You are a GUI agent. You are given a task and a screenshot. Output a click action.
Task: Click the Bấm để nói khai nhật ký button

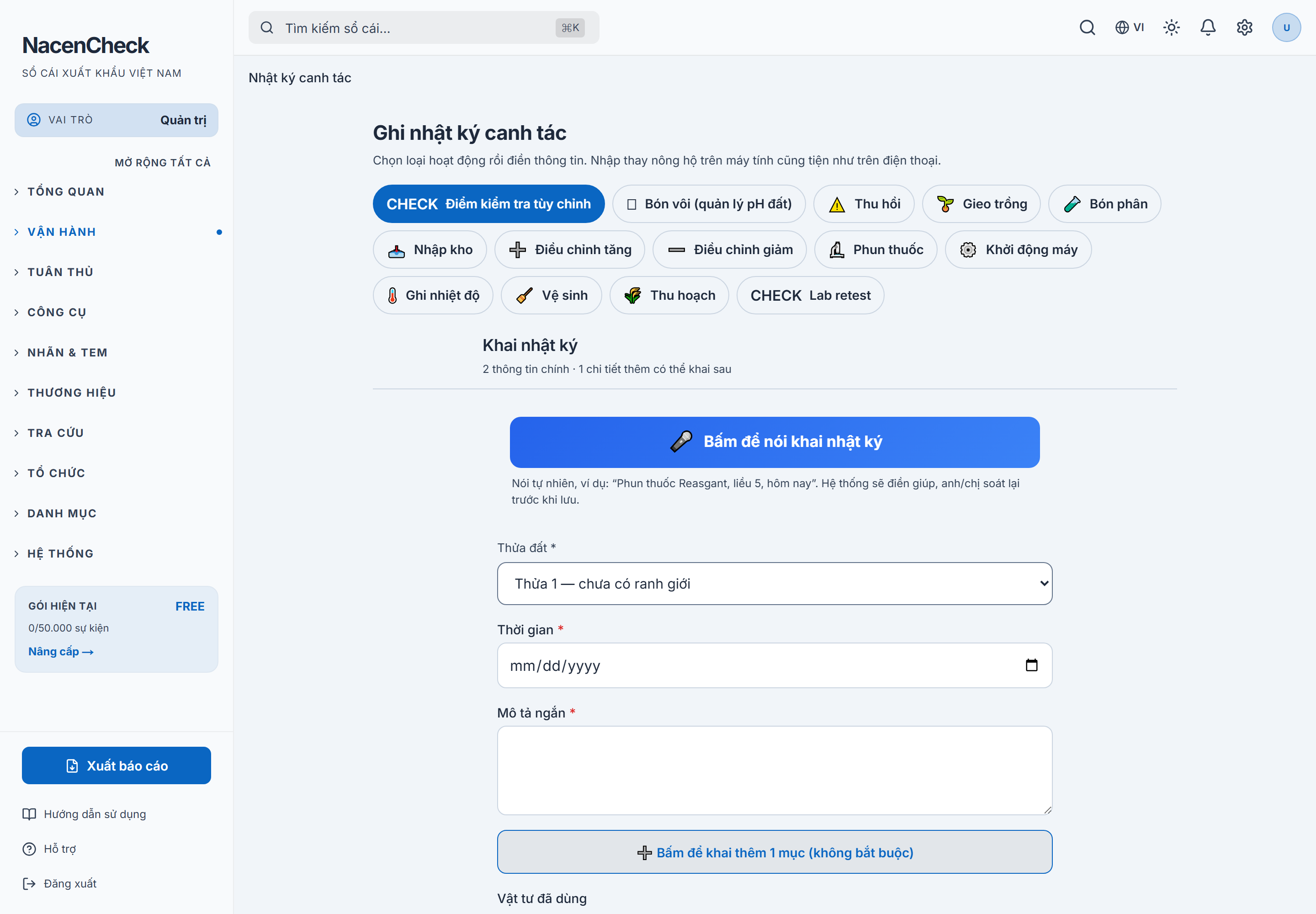point(774,442)
